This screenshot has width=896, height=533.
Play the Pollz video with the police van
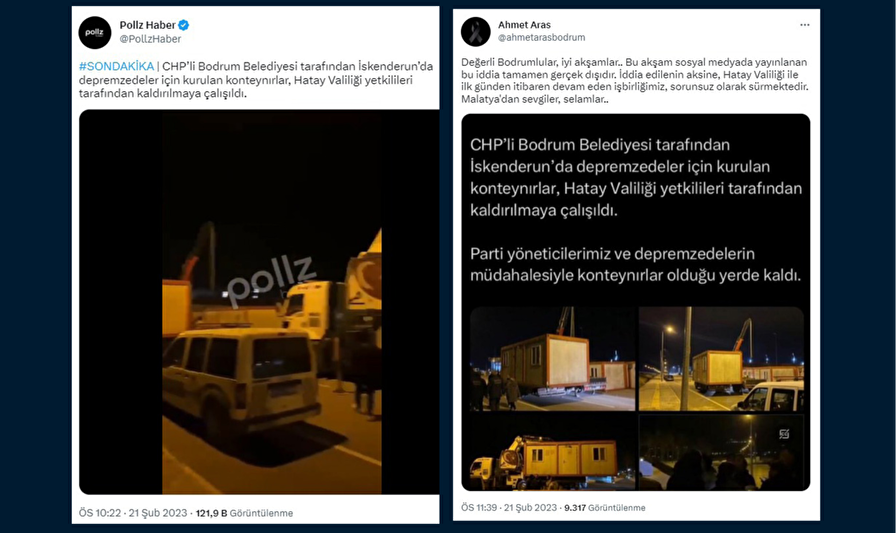pos(259,302)
